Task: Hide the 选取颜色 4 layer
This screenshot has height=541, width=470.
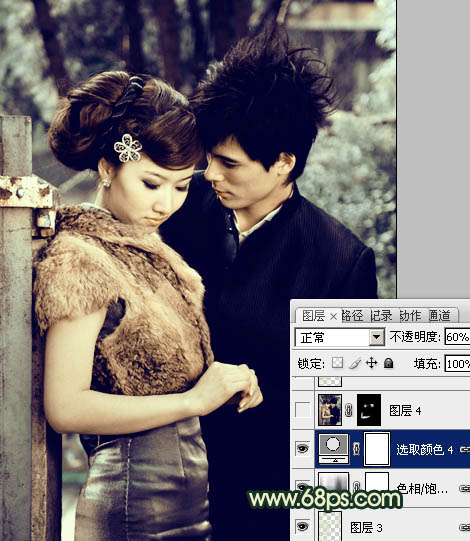Action: (303, 449)
